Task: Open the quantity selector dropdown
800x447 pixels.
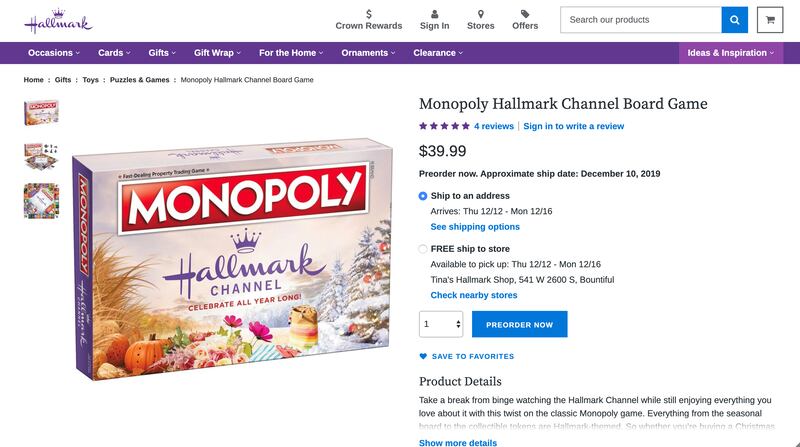Action: click(x=441, y=324)
